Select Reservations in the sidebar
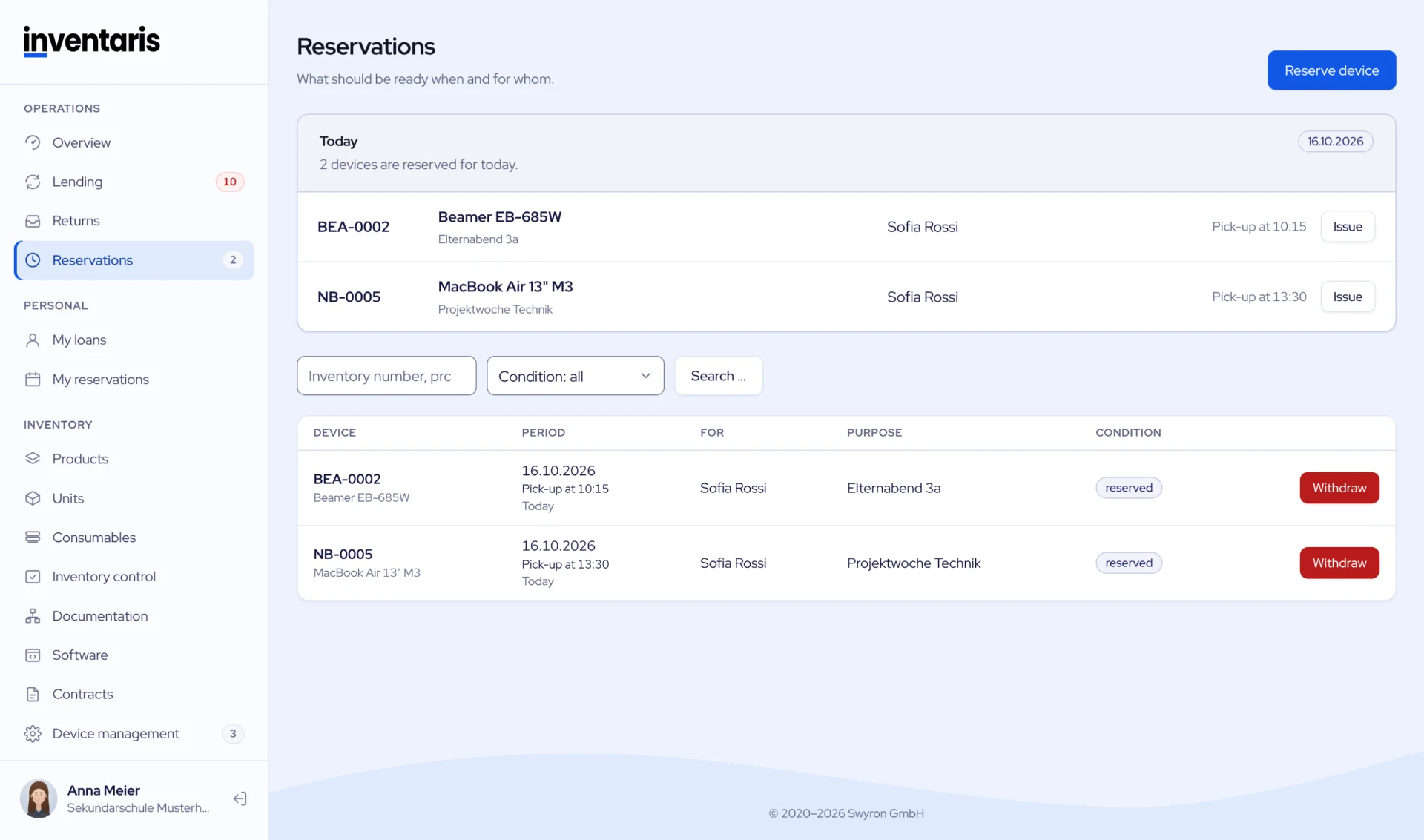The height and width of the screenshot is (840, 1424). (x=134, y=260)
